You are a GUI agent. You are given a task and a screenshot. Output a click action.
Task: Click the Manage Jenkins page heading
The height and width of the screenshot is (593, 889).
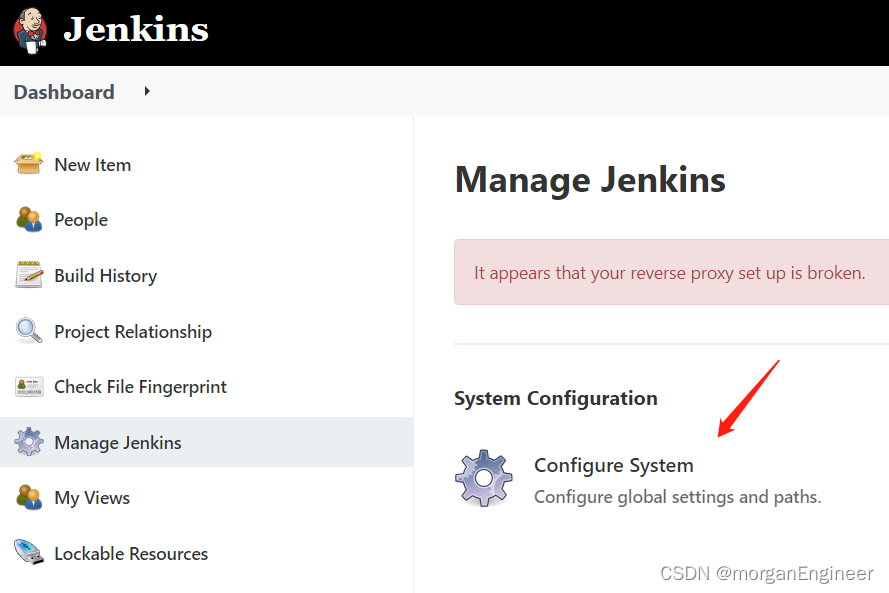[x=590, y=180]
